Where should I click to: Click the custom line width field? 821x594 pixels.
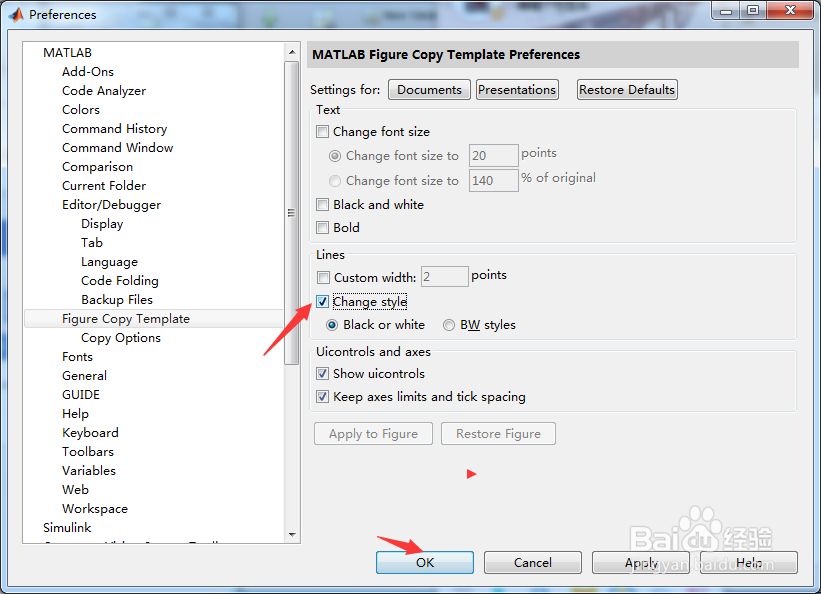(x=445, y=277)
